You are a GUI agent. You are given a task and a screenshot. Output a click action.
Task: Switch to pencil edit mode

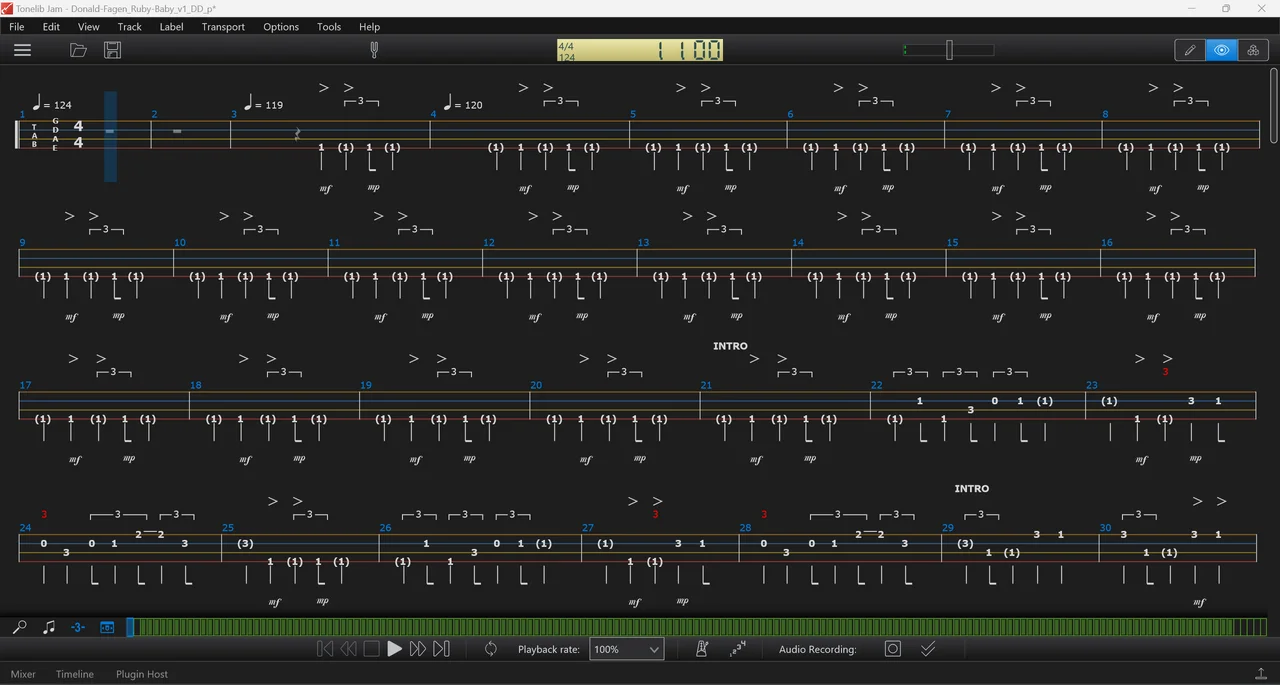click(1190, 50)
